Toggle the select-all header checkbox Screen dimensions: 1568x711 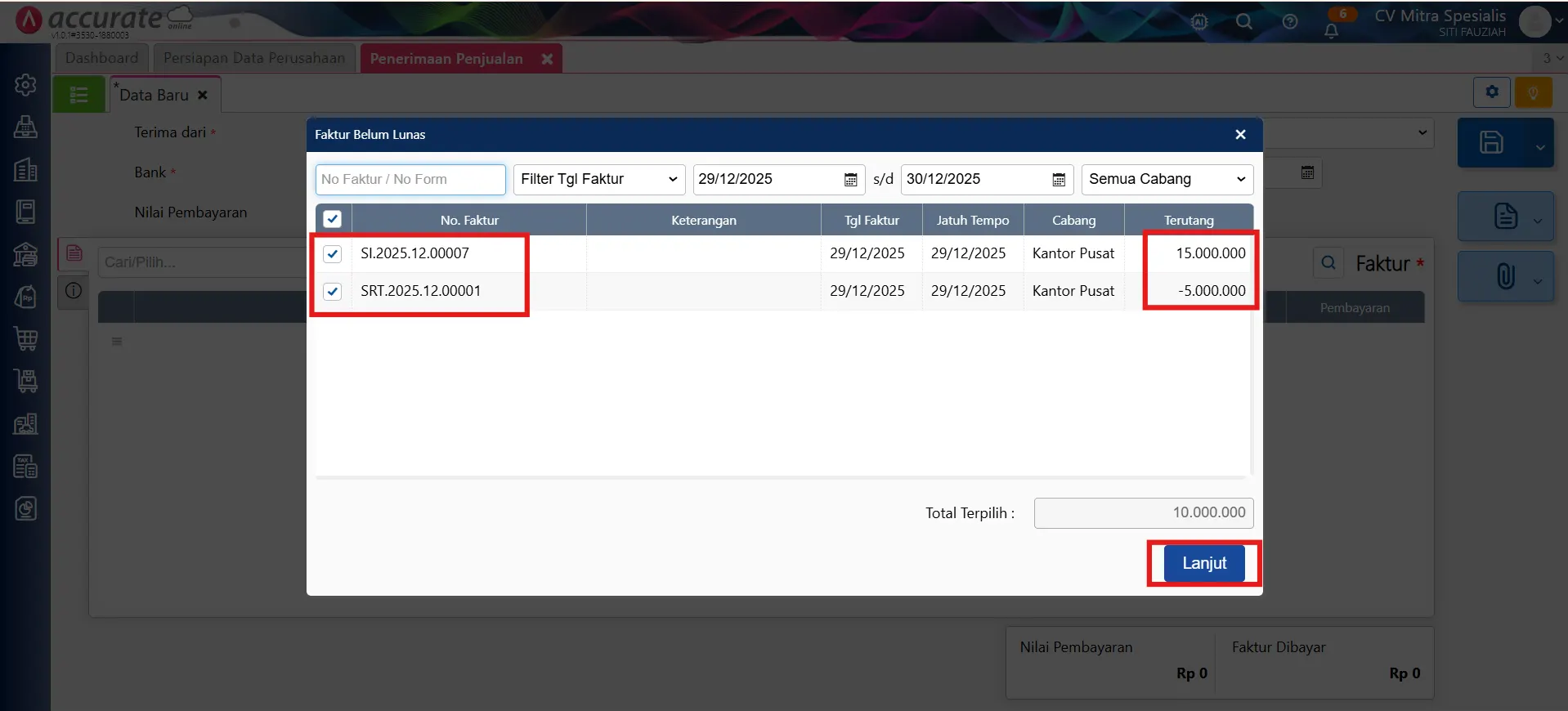(x=333, y=219)
